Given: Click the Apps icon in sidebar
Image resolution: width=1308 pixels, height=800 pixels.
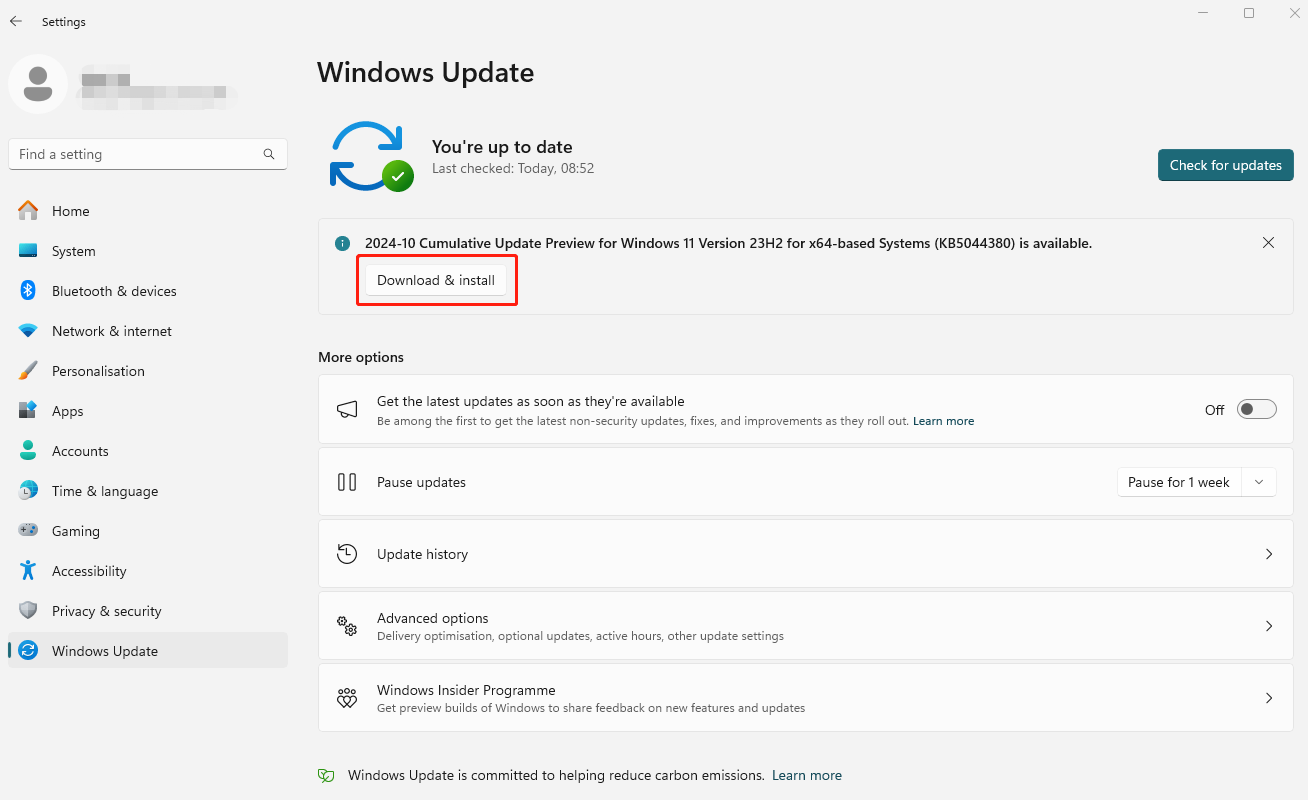Looking at the screenshot, I should (28, 411).
